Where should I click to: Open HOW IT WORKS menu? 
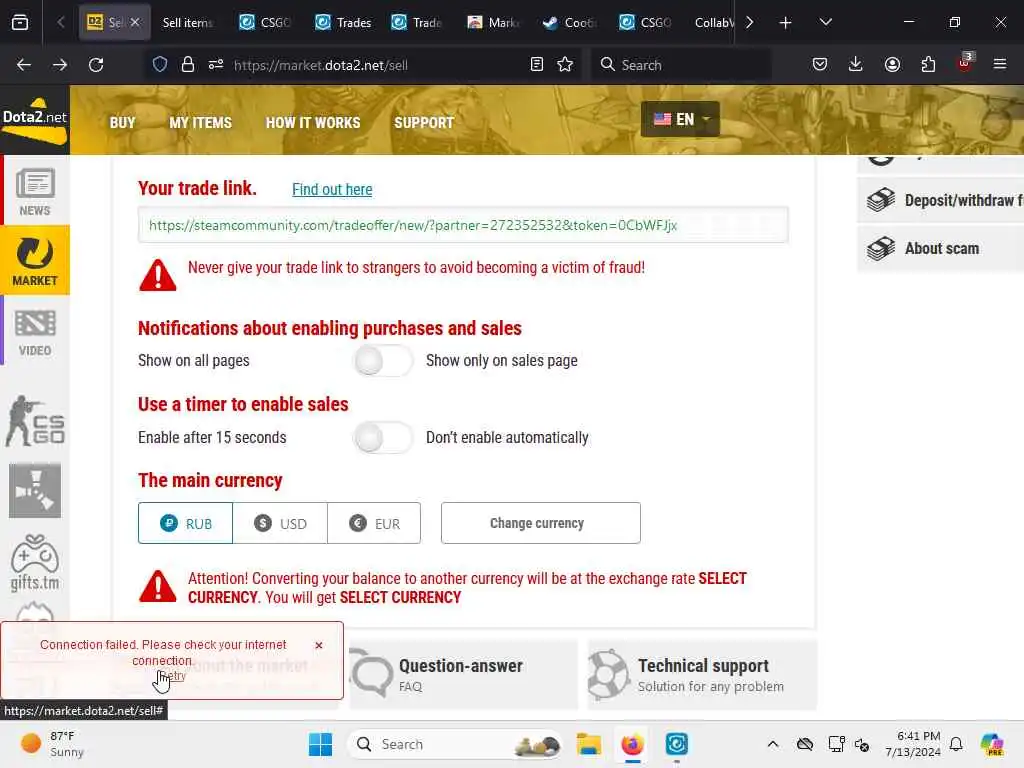coord(313,123)
